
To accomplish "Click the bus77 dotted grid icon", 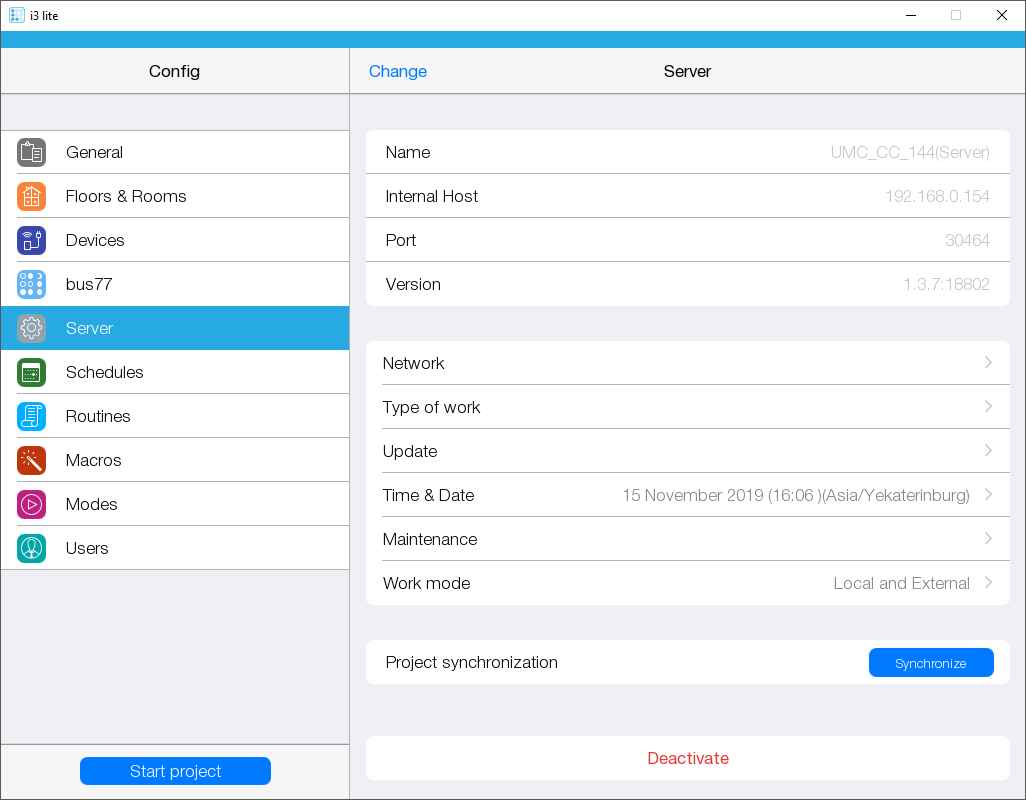I will pos(31,285).
